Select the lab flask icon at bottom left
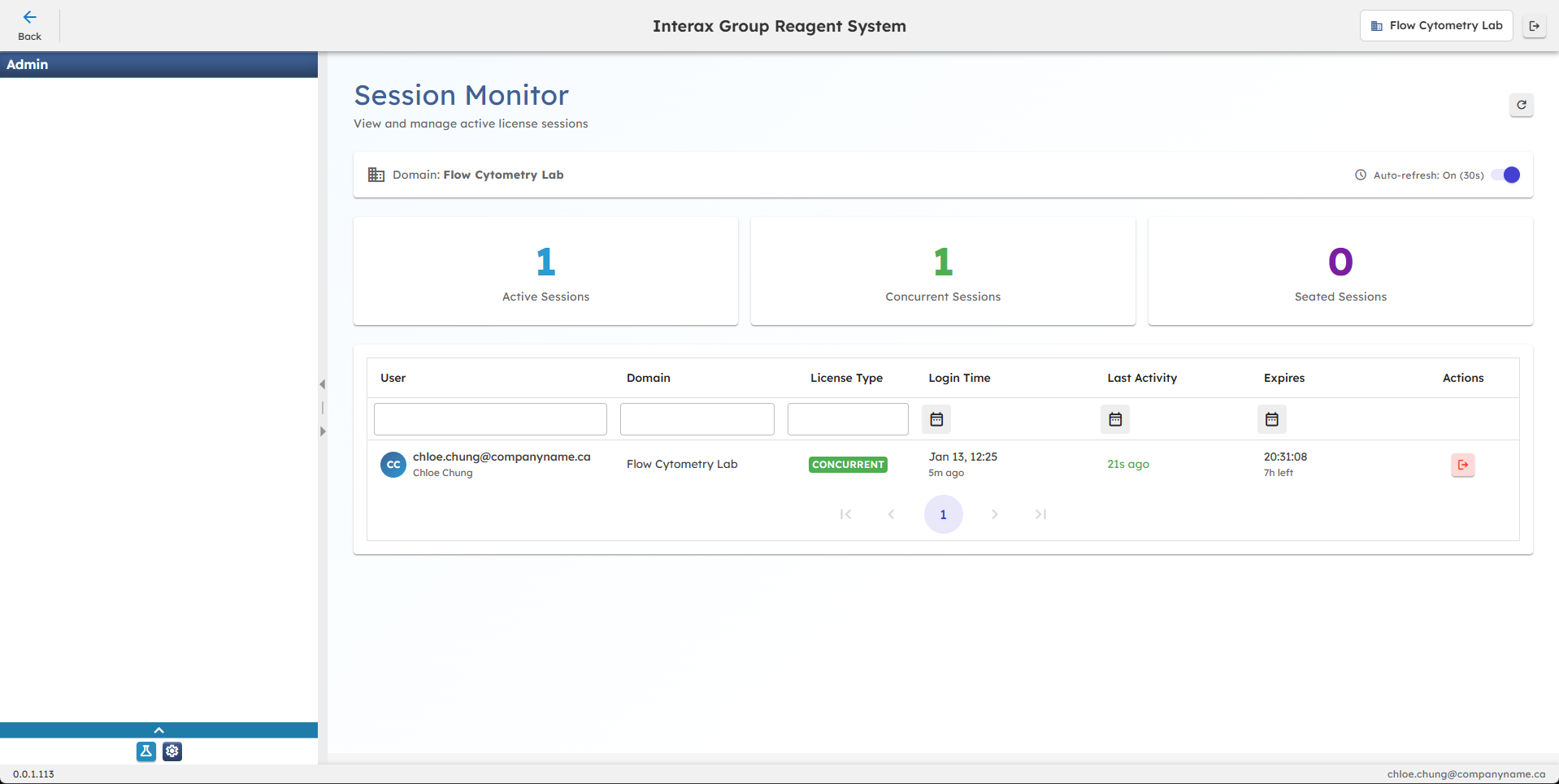The width and height of the screenshot is (1559, 784). point(145,752)
